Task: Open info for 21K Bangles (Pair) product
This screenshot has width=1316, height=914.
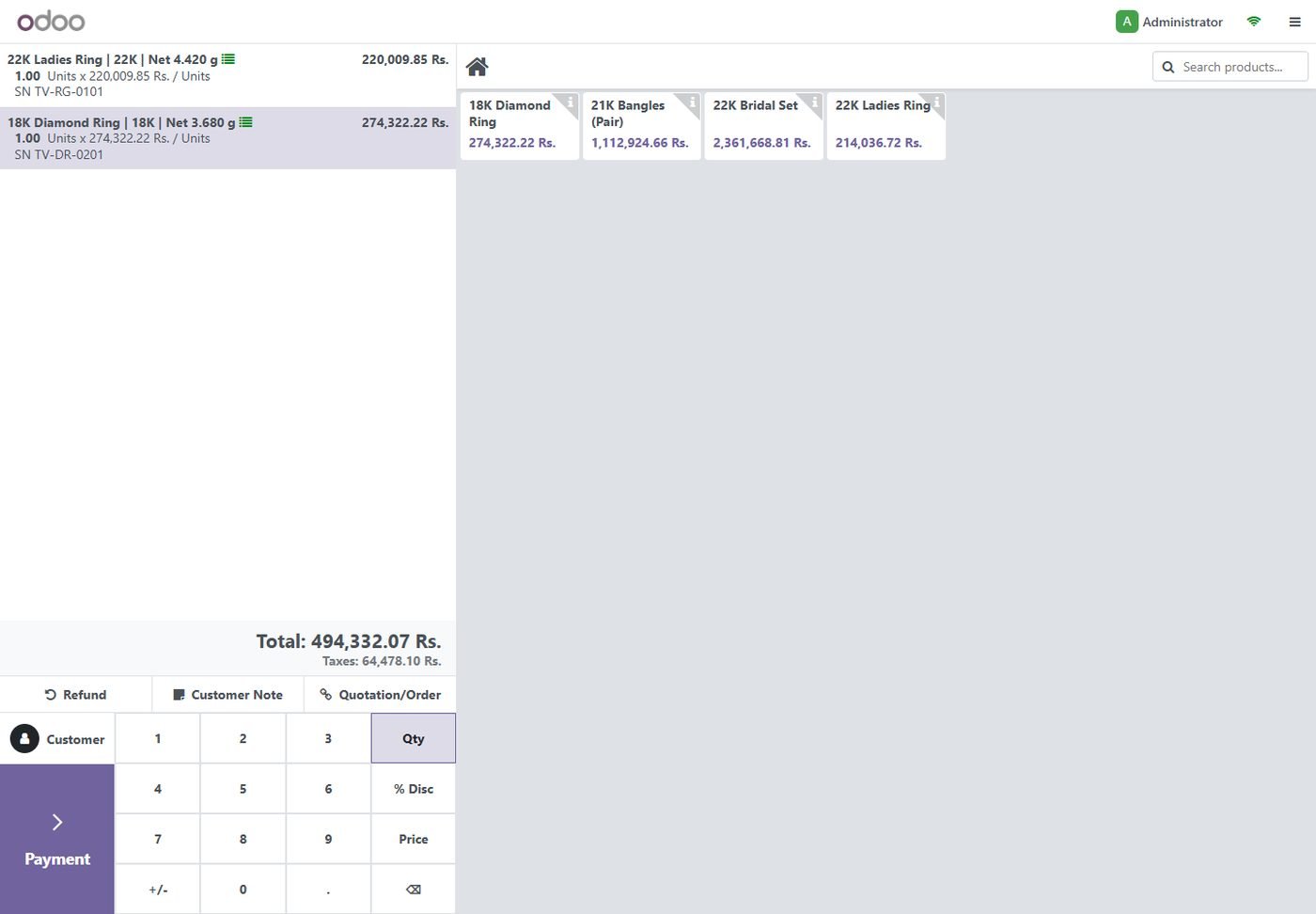Action: coord(692,102)
